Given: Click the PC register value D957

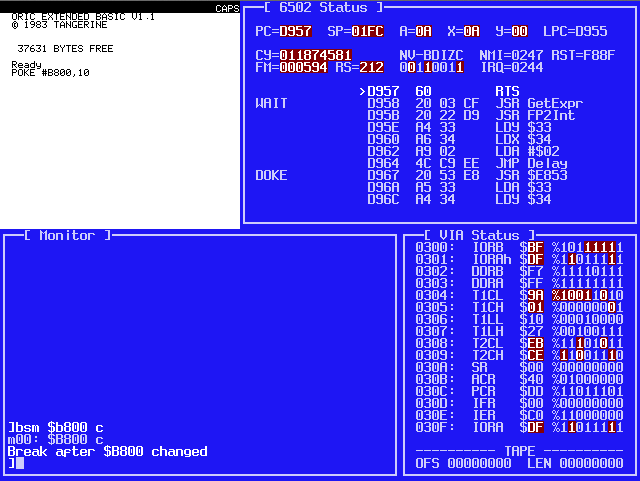Looking at the screenshot, I should coord(295,31).
